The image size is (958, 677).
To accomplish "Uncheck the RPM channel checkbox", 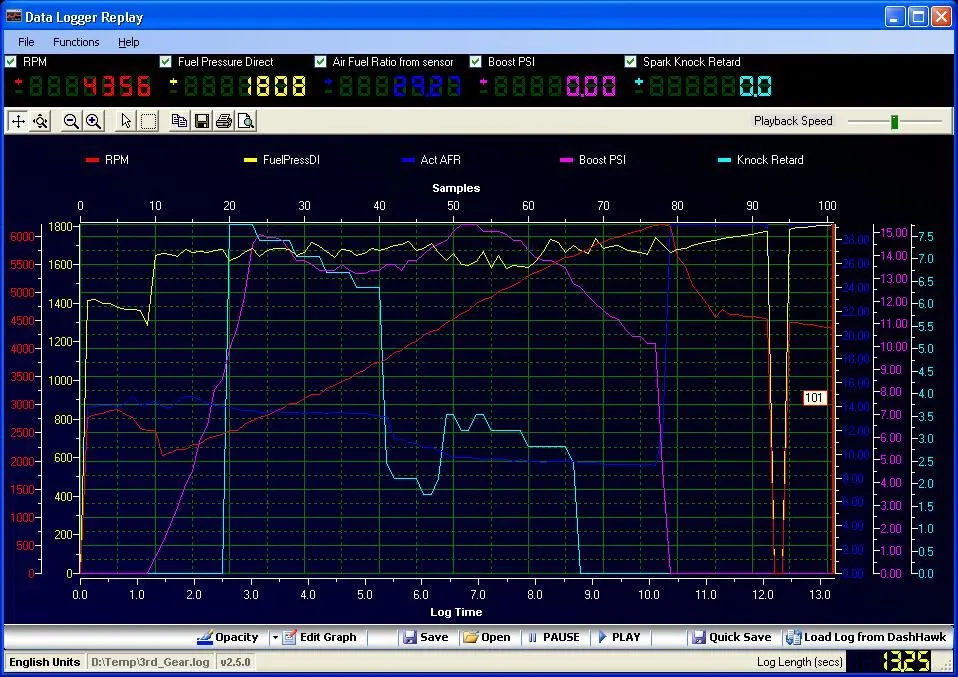I will point(10,62).
